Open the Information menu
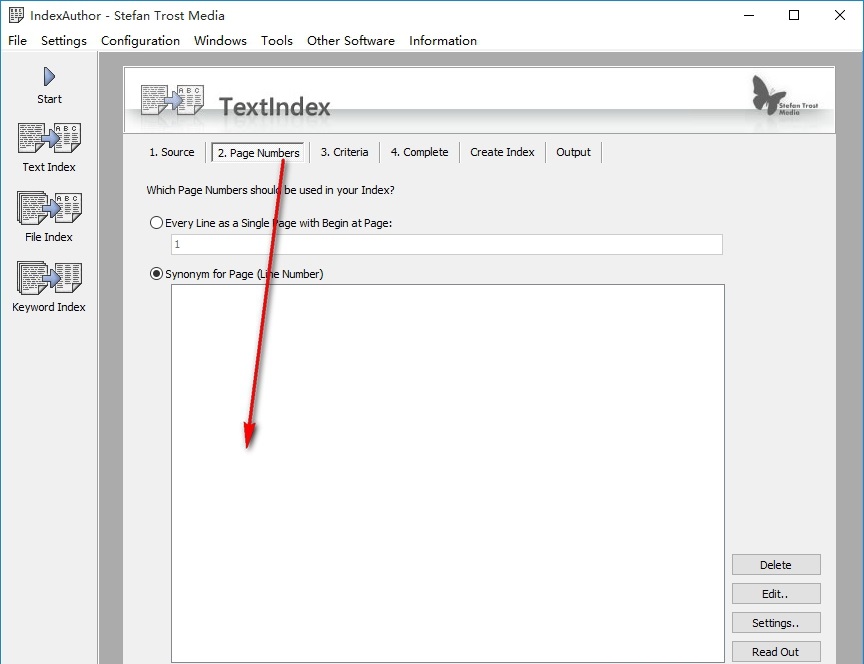Viewport: 864px width, 664px height. (x=443, y=41)
